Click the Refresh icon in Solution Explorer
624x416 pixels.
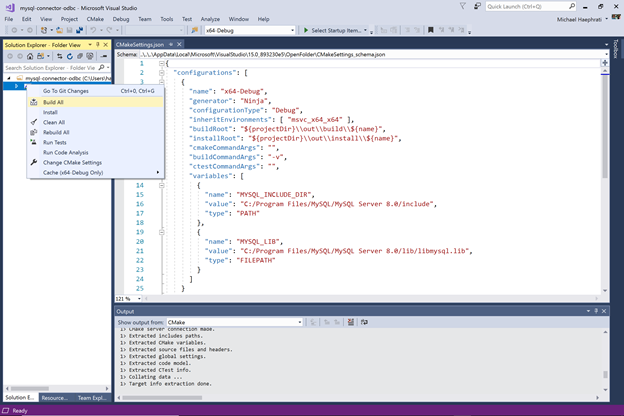[70, 56]
